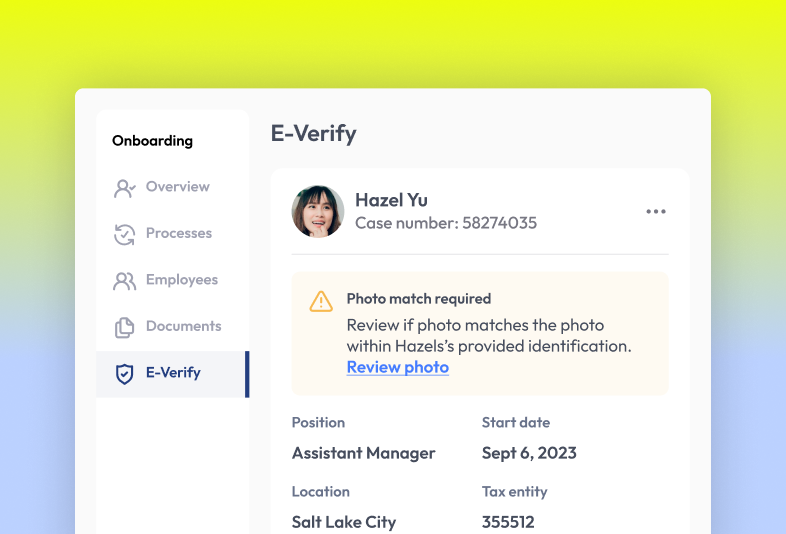The image size is (786, 534).
Task: Click Hazel Yu's profile photo
Action: click(x=318, y=211)
